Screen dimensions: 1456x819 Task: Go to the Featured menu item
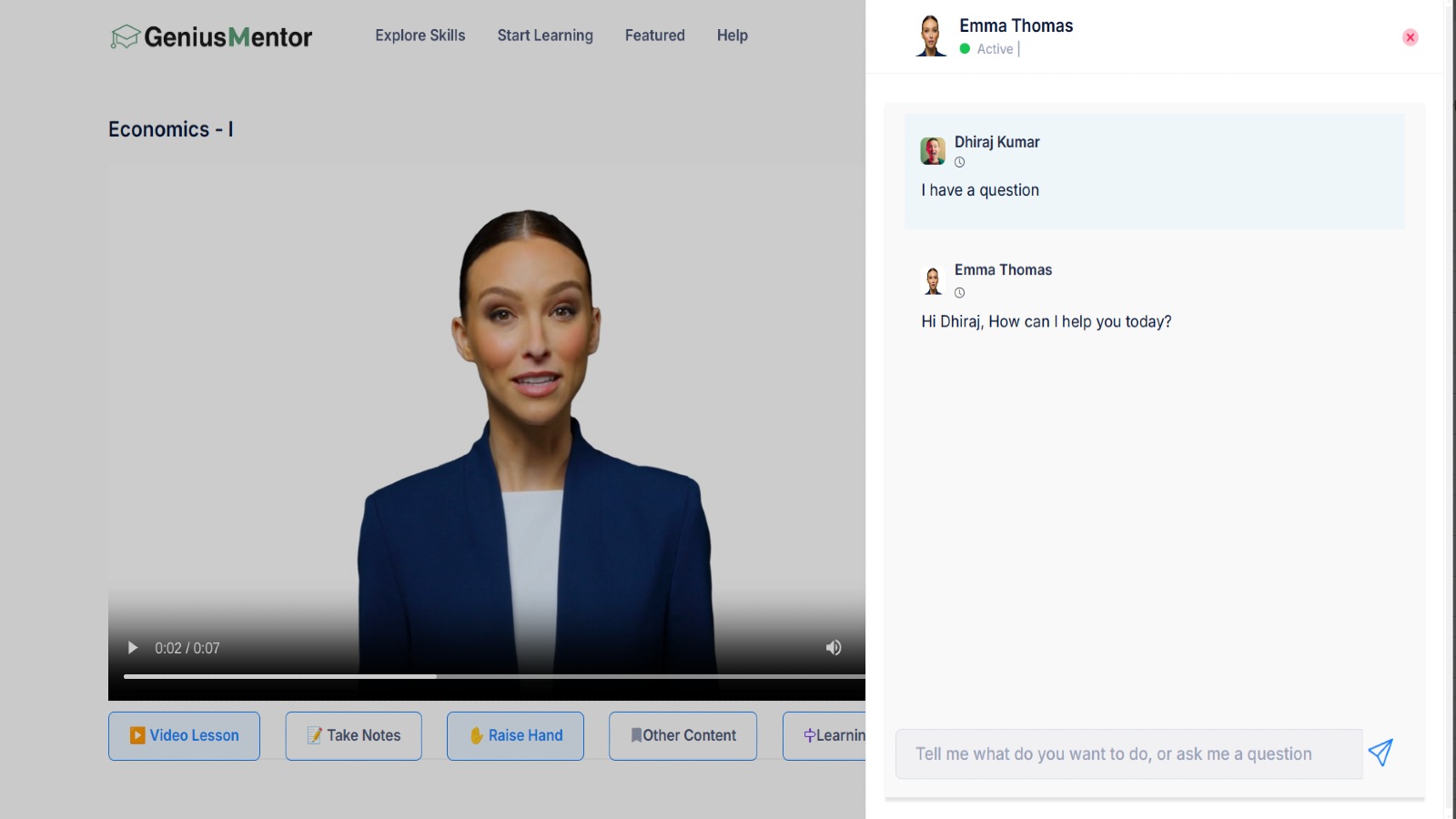[654, 35]
